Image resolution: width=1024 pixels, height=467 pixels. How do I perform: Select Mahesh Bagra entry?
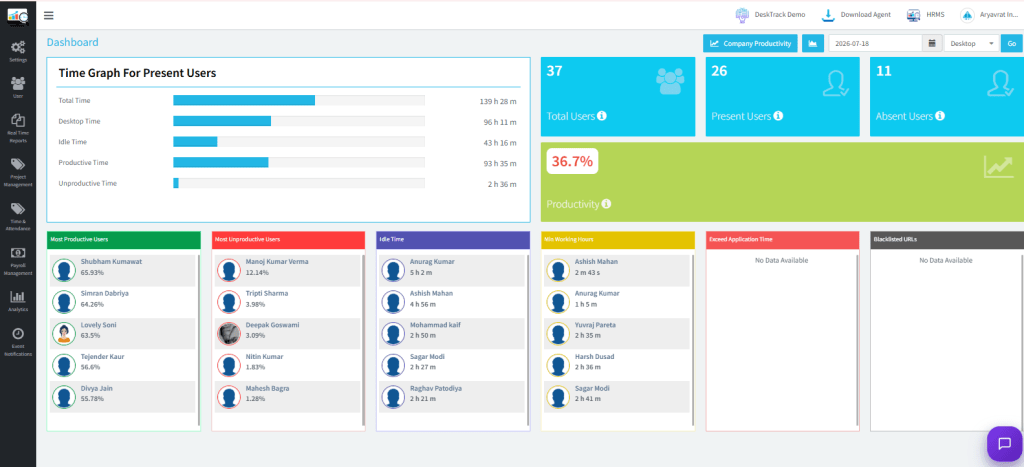[x=287, y=397]
